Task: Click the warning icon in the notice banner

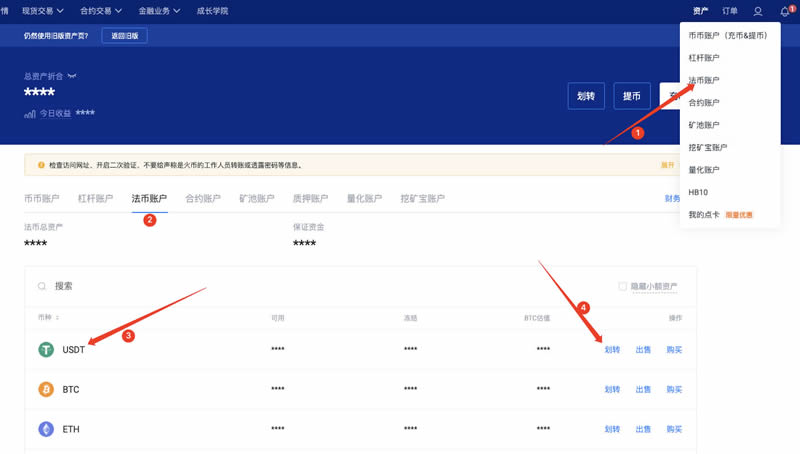Action: pos(41,165)
